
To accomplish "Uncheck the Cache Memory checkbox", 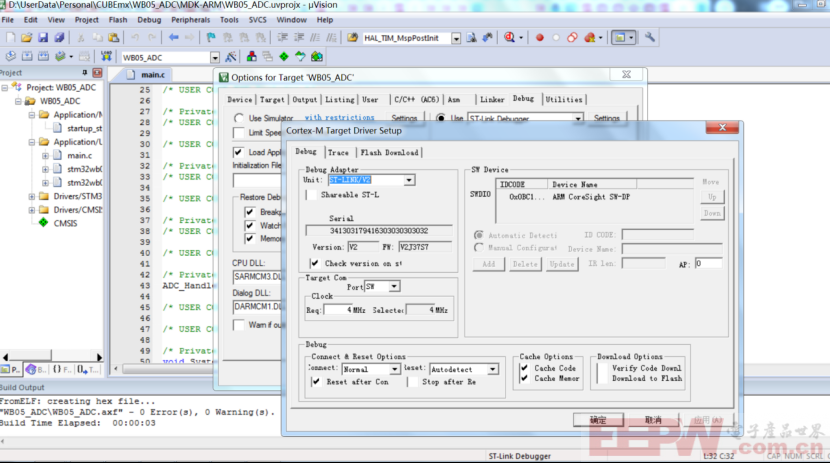I will [x=525, y=378].
